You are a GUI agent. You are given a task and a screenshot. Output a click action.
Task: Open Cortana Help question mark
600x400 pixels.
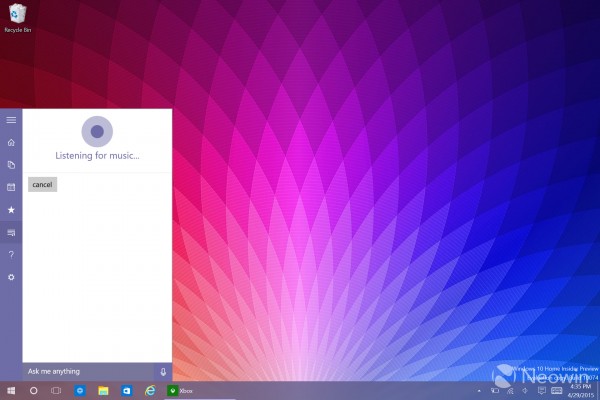(11, 254)
